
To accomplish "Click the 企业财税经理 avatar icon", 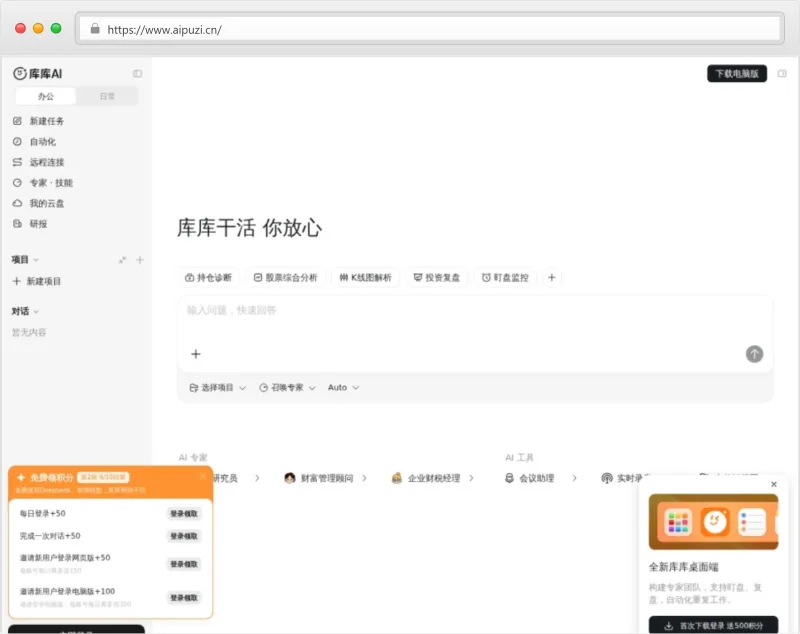I will pos(396,478).
